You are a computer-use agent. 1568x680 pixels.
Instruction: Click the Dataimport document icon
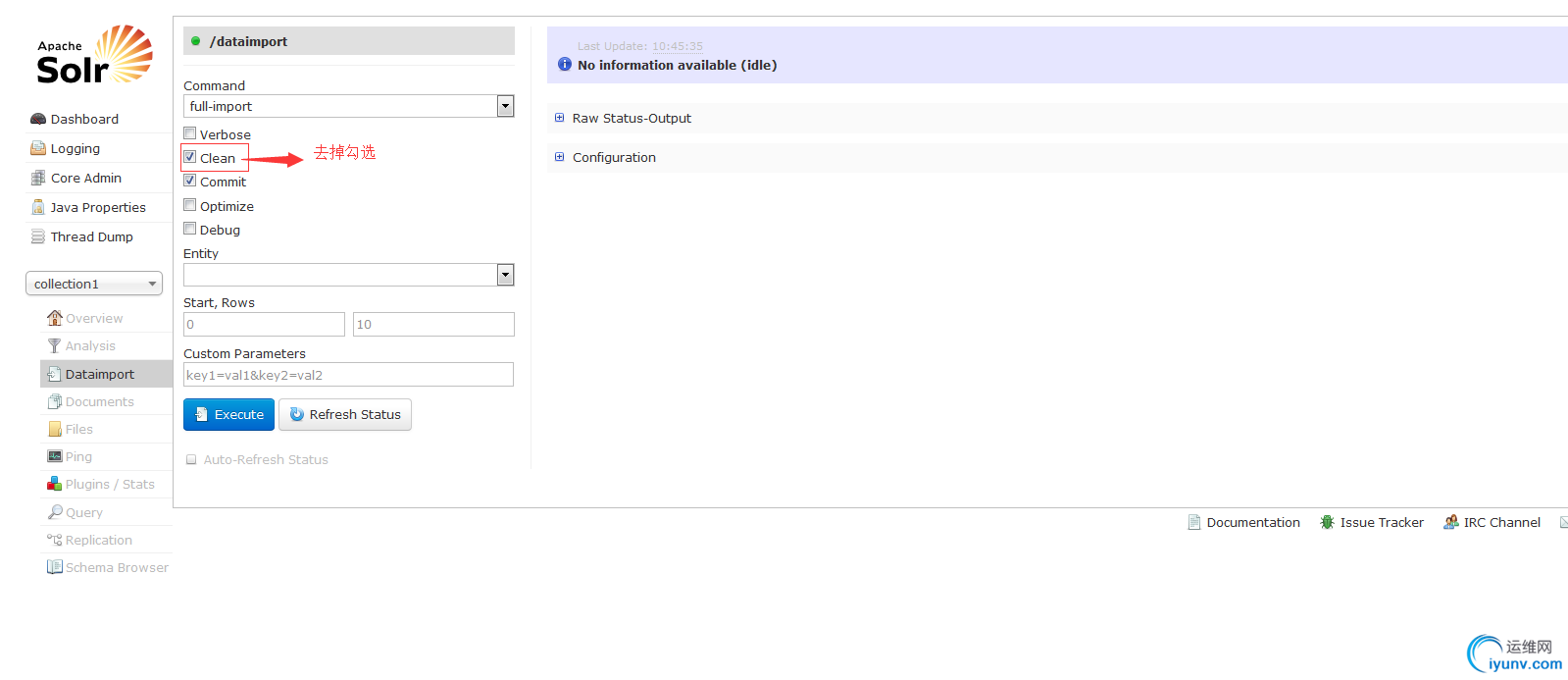coord(55,374)
